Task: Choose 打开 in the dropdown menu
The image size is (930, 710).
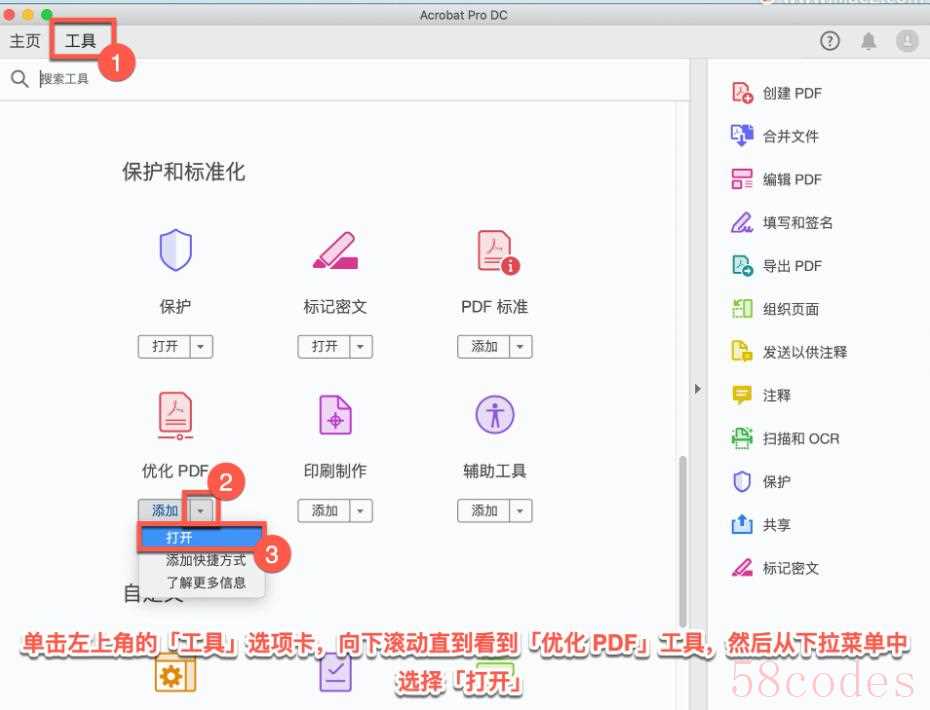Action: (x=200, y=537)
